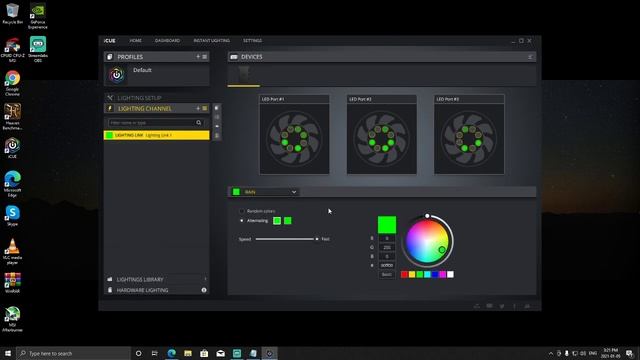This screenshot has height=360, width=640.
Task: Click the third icon in layer side toolbar
Action: click(217, 126)
